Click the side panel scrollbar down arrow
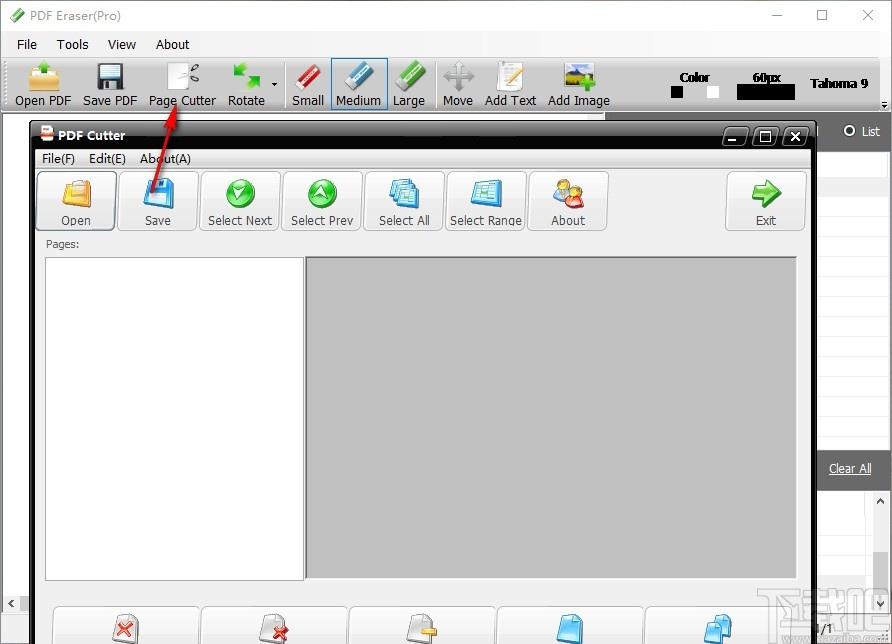The image size is (892, 644). 880,604
